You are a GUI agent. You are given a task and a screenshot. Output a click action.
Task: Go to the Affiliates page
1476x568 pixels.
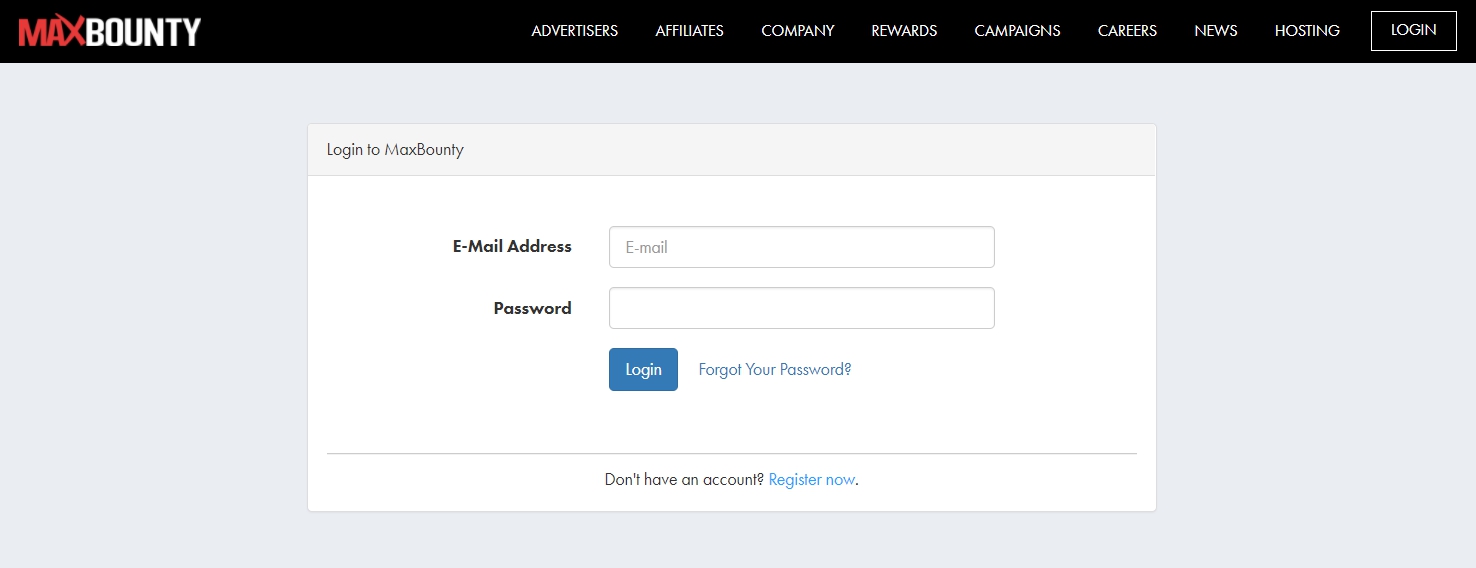[x=689, y=31]
